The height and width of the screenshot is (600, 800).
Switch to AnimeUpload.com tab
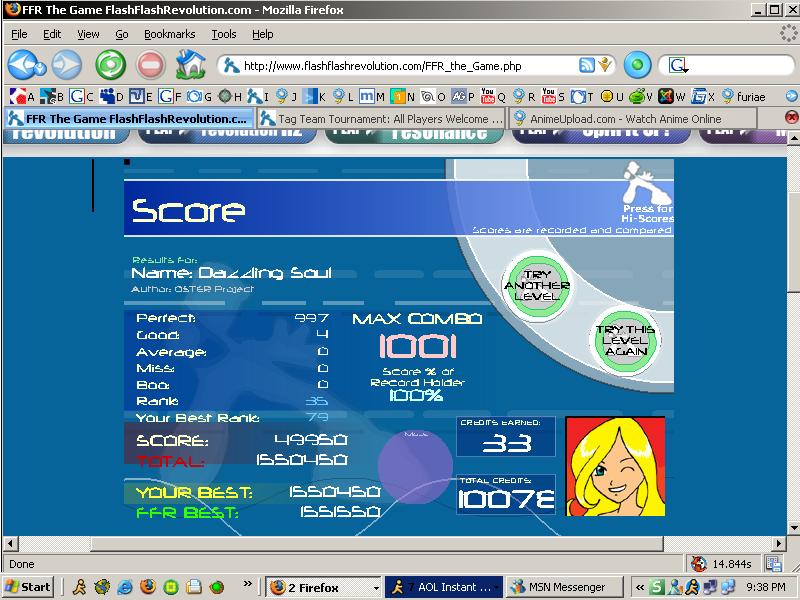633,119
